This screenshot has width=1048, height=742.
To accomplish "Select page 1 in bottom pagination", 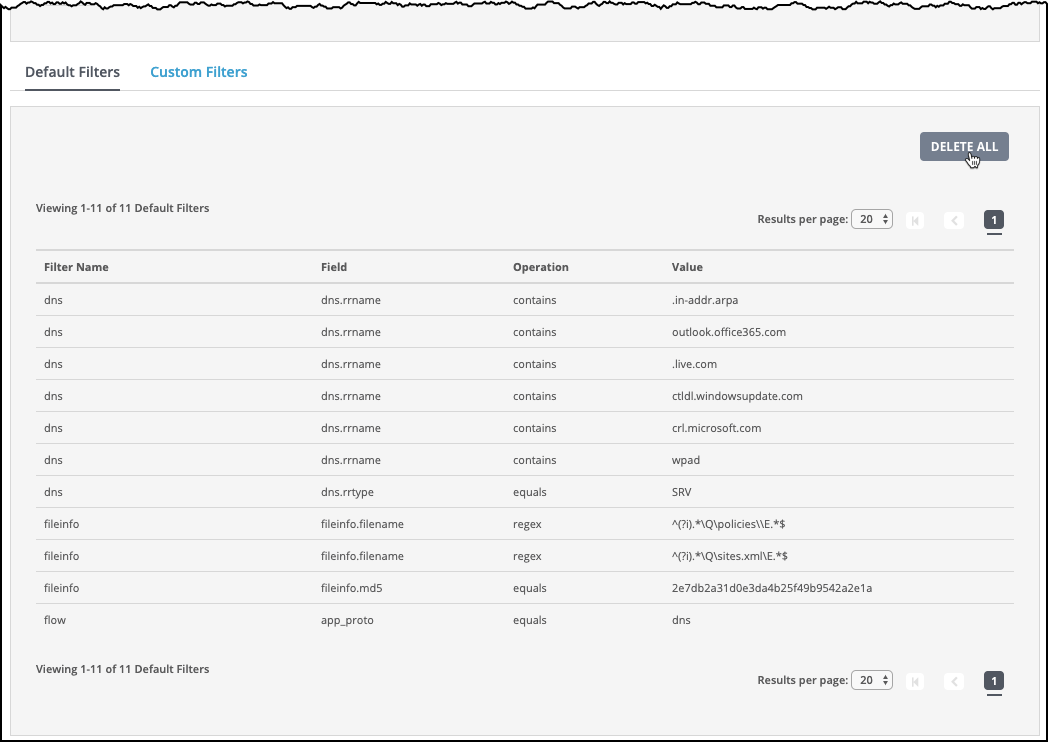I will point(994,681).
